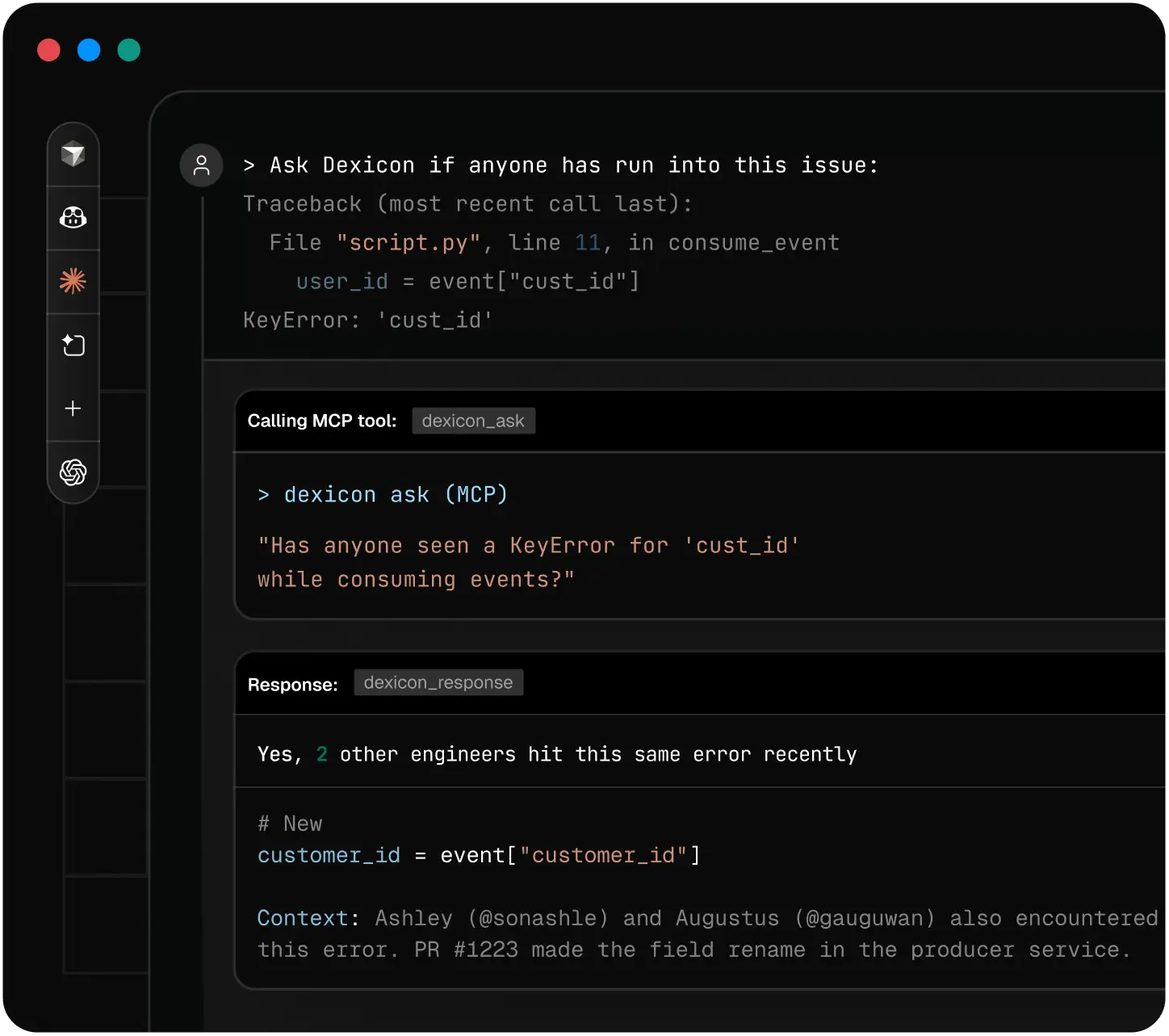This screenshot has height=1036, width=1169.
Task: Click the 'Calling MCP tool:' label
Action: pyautogui.click(x=322, y=421)
